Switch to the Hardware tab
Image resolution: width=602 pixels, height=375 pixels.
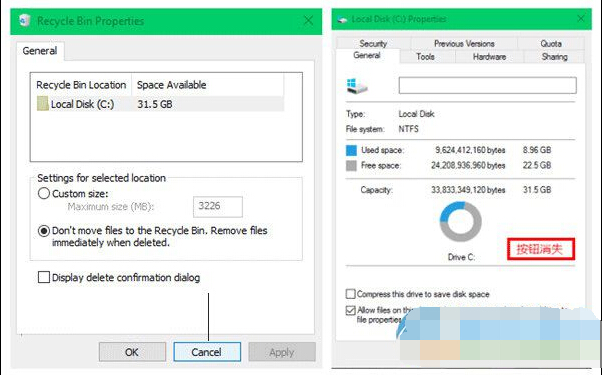490,57
